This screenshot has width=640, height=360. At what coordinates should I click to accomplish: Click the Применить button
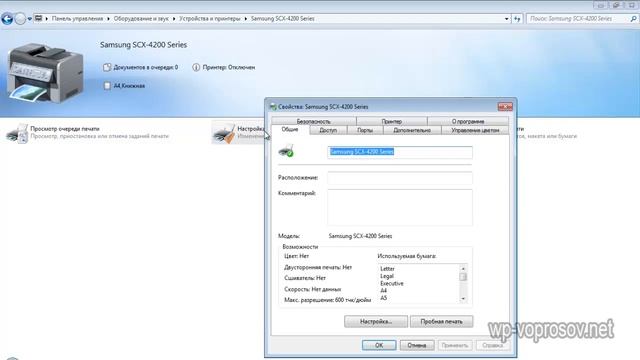point(455,345)
